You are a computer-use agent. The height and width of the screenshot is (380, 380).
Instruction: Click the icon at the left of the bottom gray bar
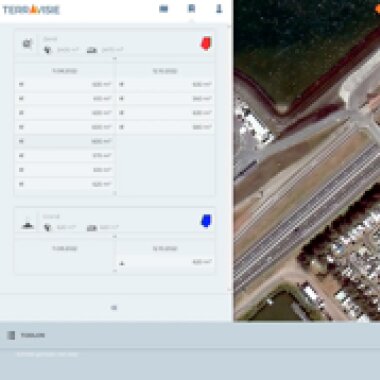11,335
